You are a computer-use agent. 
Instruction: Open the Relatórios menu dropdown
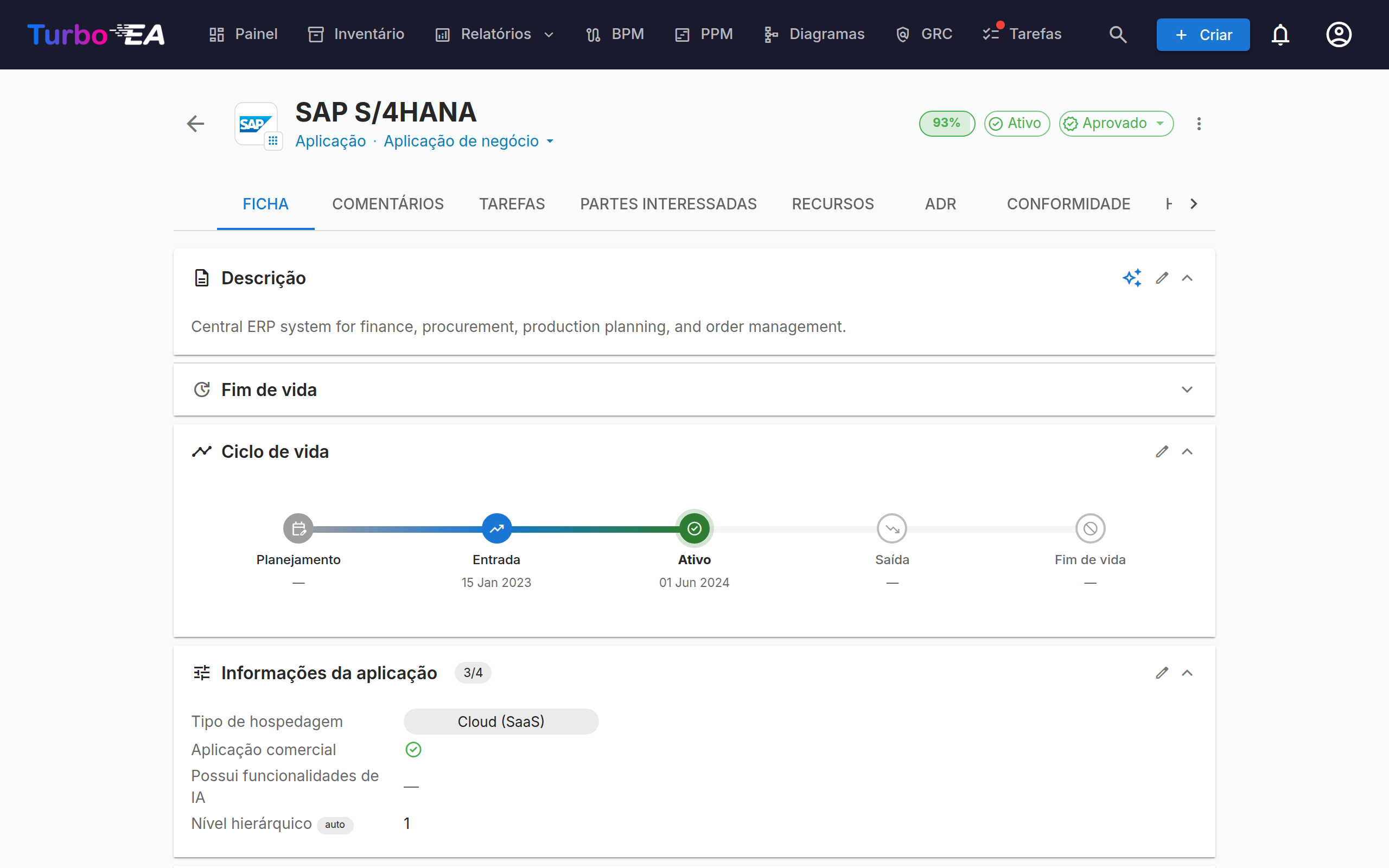click(495, 34)
